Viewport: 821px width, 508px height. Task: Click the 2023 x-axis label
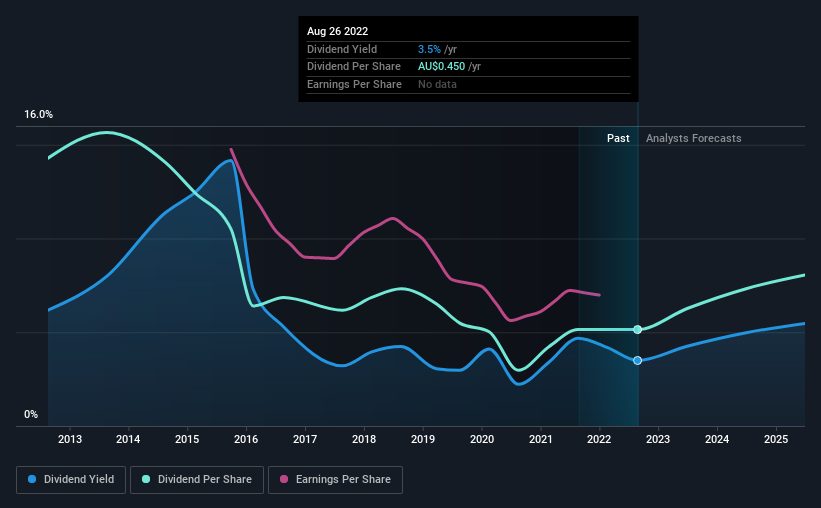[658, 439]
